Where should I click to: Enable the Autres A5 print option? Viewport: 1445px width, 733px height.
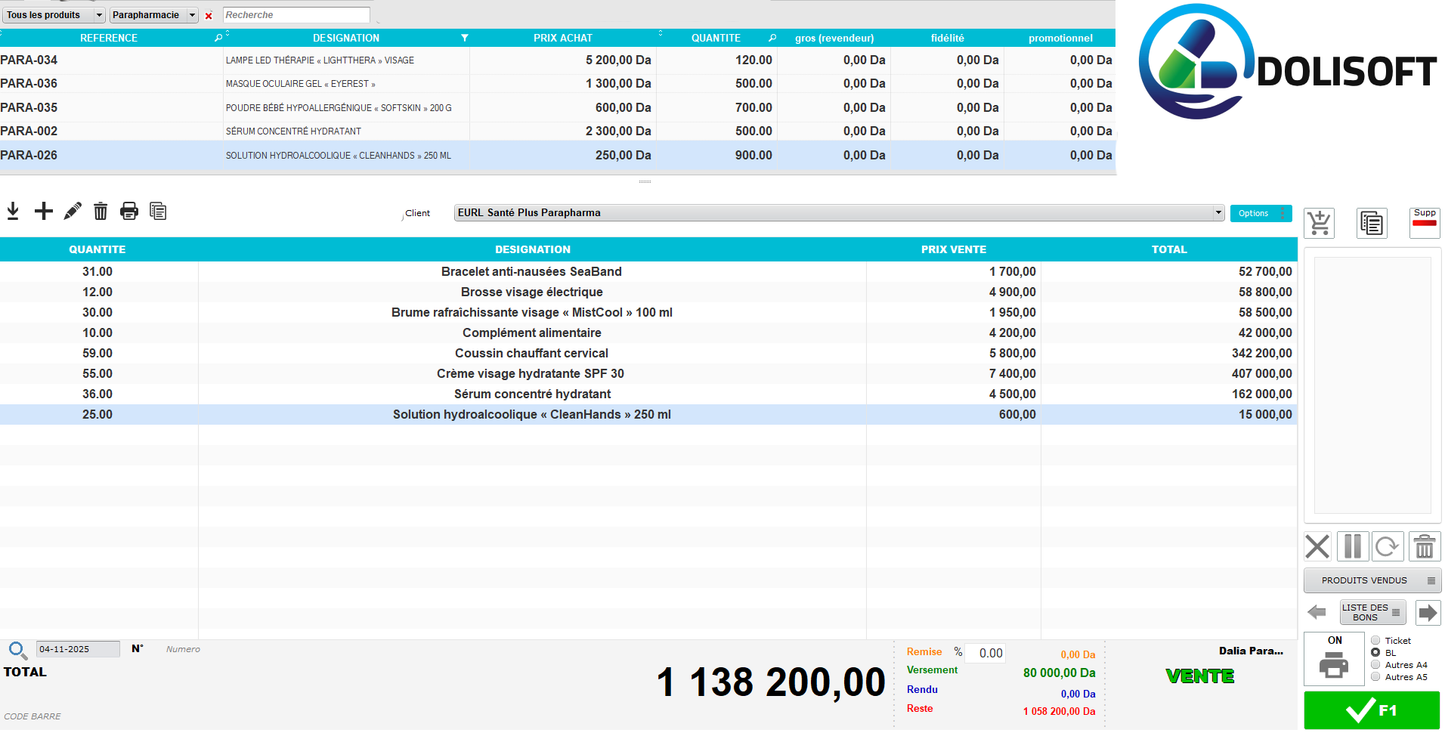[x=1375, y=677]
